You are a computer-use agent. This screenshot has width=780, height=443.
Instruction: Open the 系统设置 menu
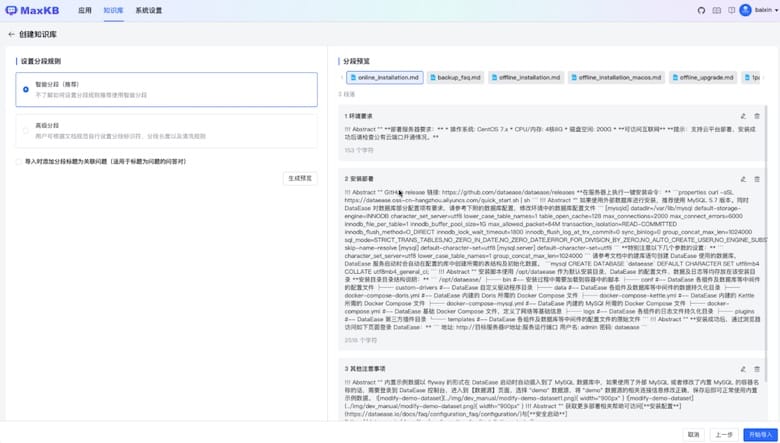click(149, 10)
